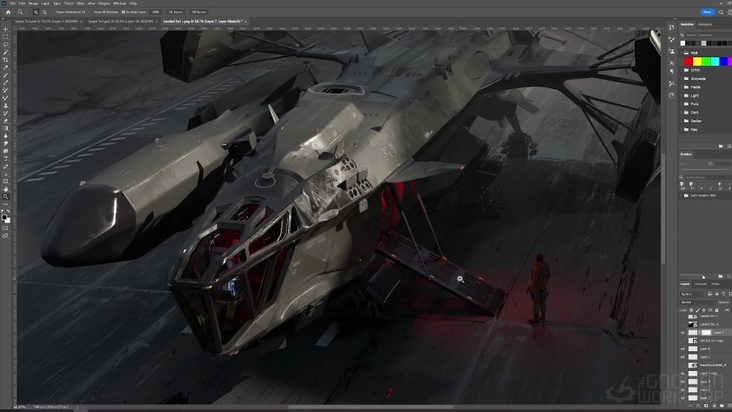
Task: Collapse the RGB swatch group
Action: click(682, 53)
